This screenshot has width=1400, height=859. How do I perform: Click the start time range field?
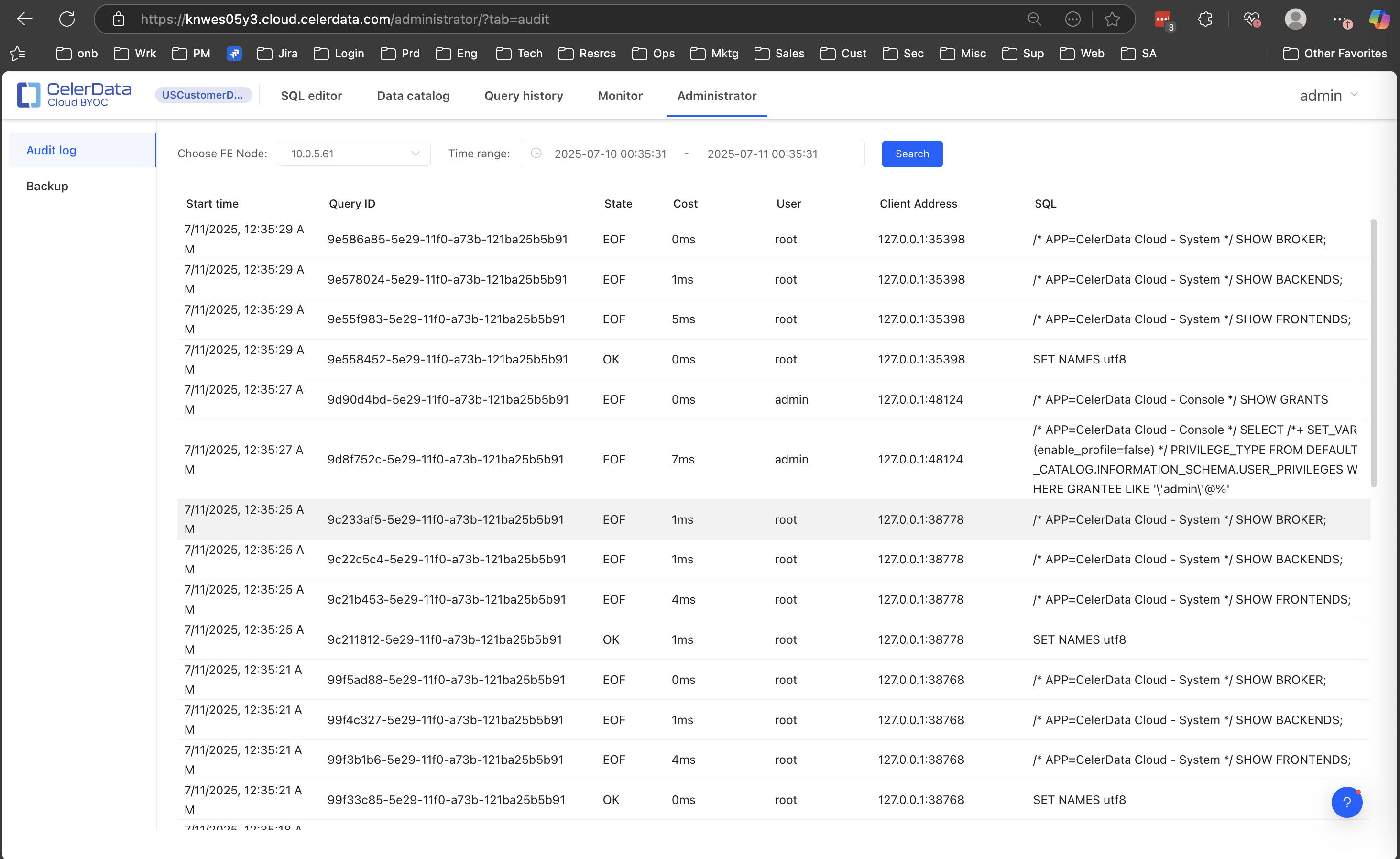tap(610, 154)
